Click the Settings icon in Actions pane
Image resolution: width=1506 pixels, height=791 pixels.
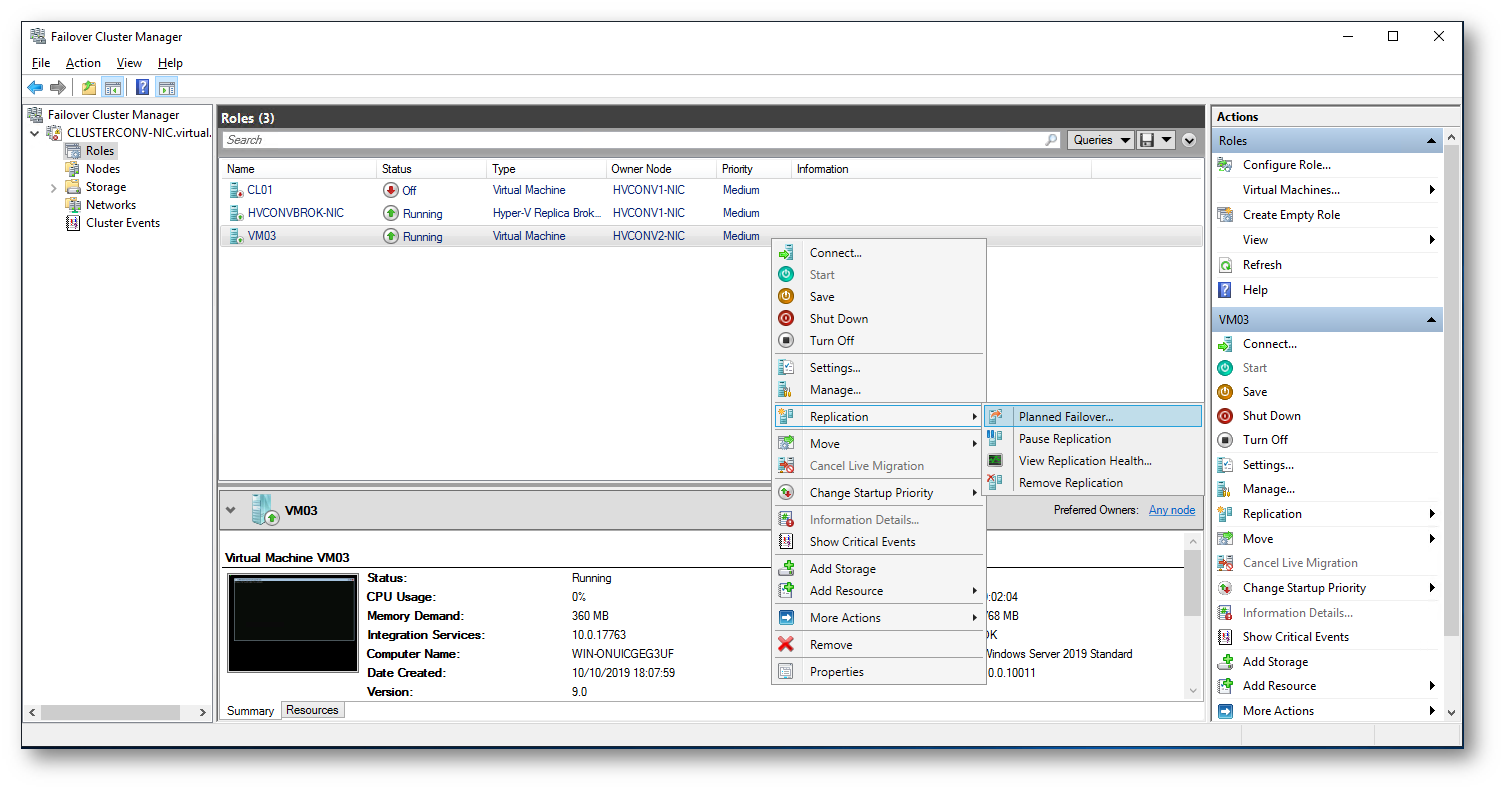(x=1225, y=465)
